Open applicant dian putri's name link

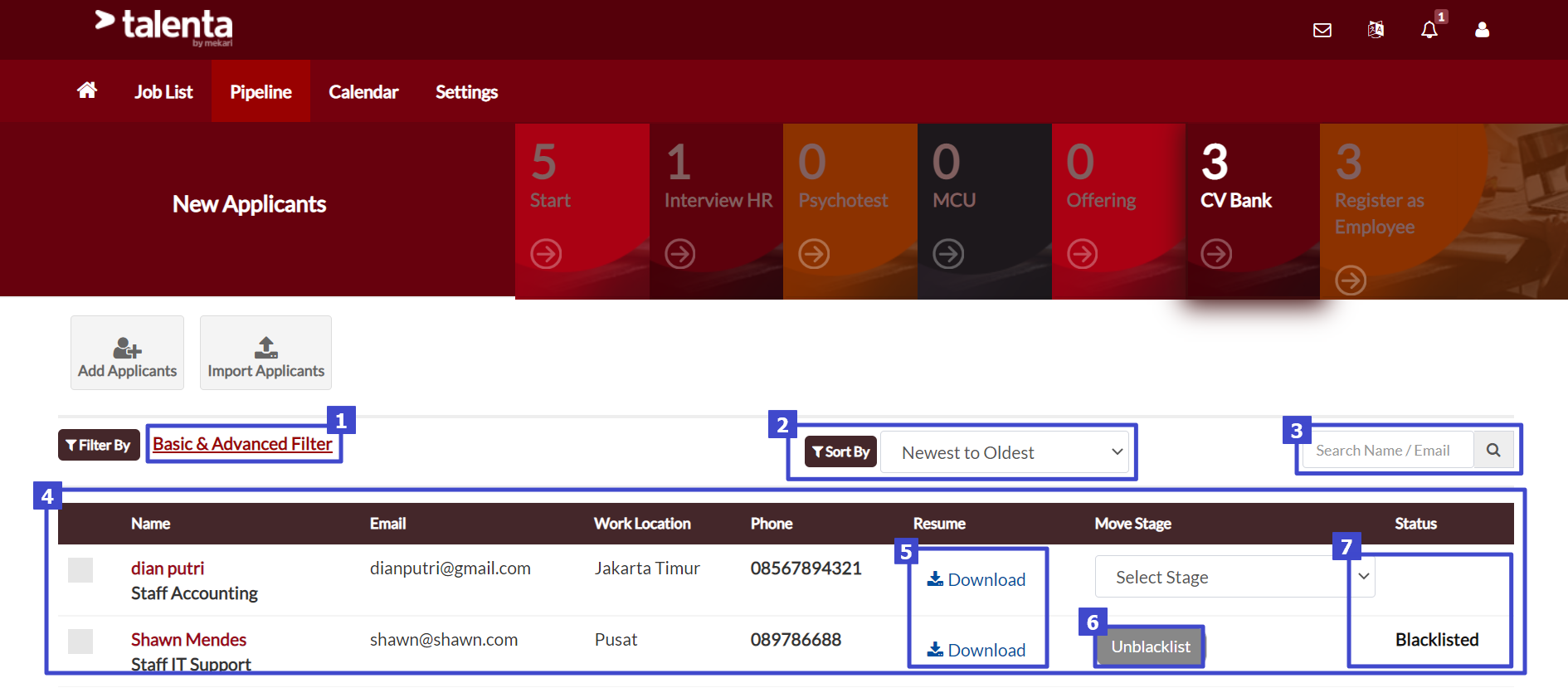pos(168,568)
